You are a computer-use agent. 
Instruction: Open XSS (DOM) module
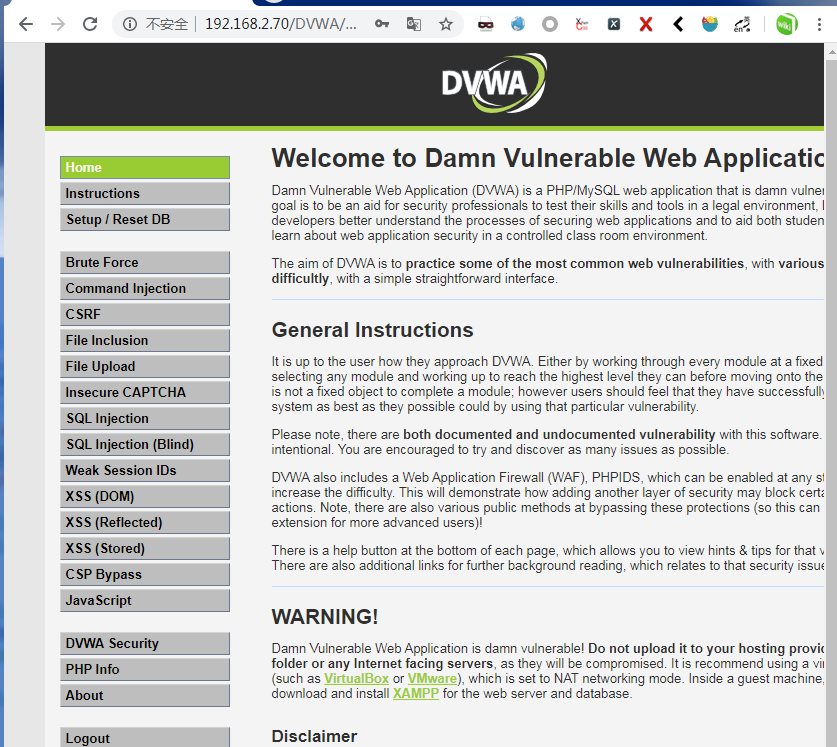pyautogui.click(x=145, y=497)
